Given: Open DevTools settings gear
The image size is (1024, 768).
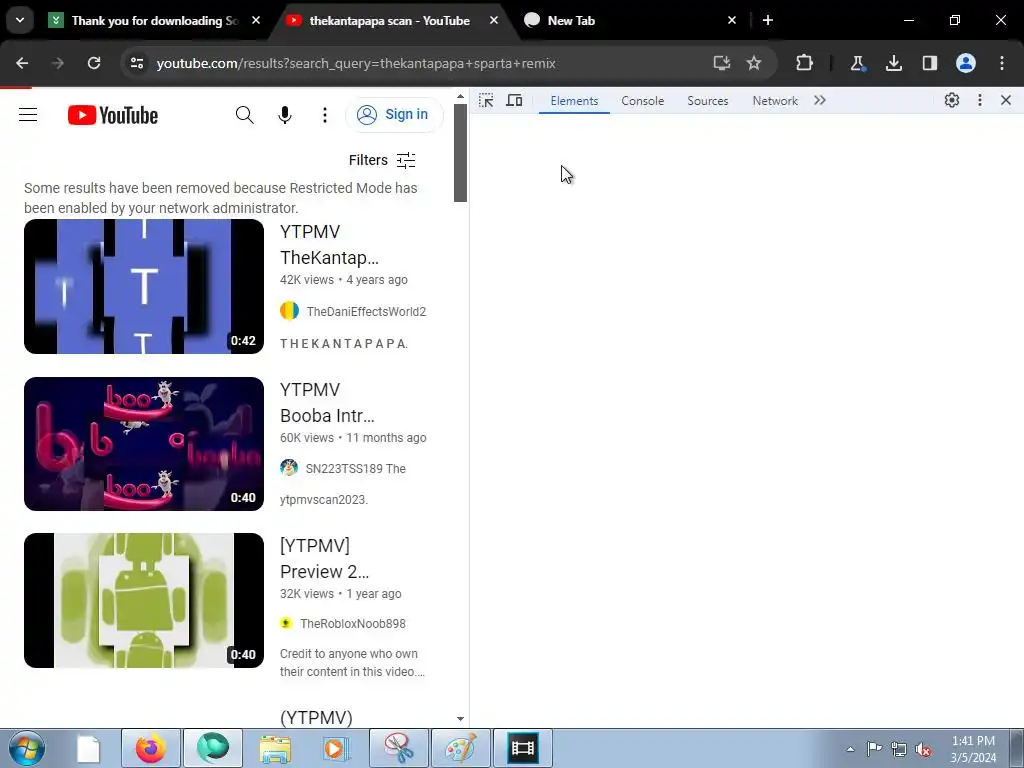Looking at the screenshot, I should [952, 101].
